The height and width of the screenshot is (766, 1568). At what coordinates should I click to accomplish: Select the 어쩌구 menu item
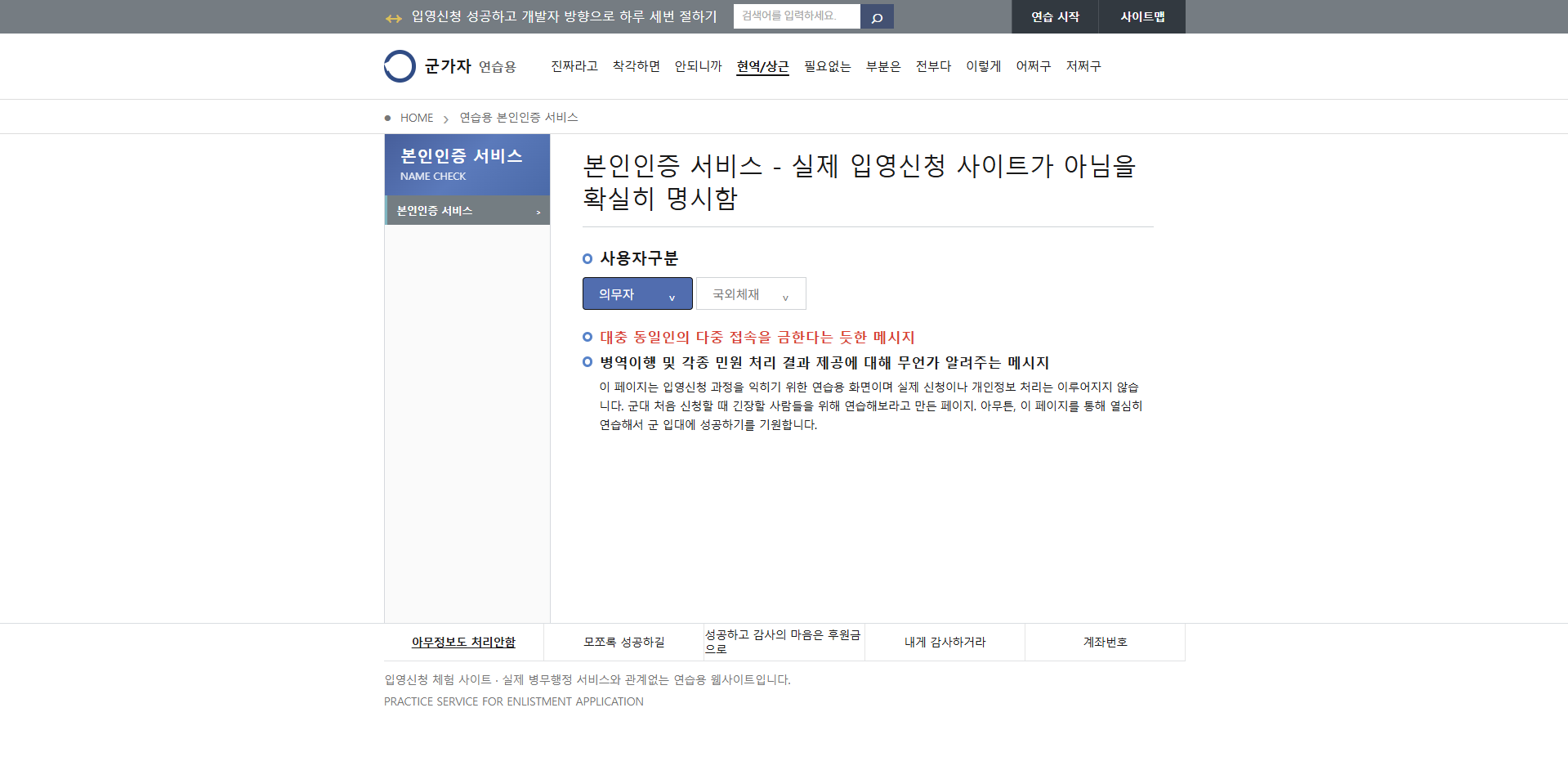[x=1034, y=66]
